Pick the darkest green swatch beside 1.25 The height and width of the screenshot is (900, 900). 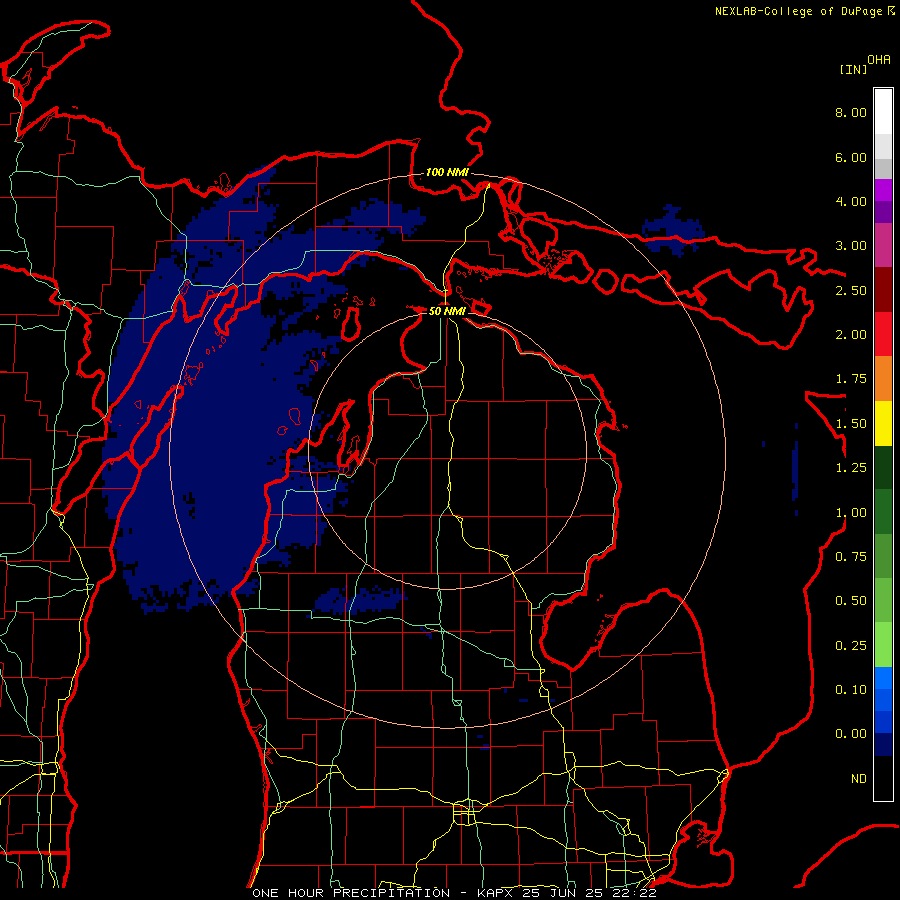(x=883, y=467)
